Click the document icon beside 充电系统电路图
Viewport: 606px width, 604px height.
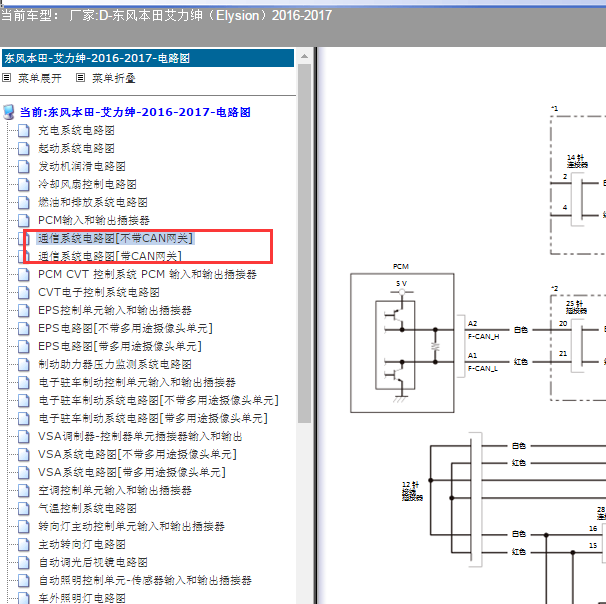(x=24, y=131)
